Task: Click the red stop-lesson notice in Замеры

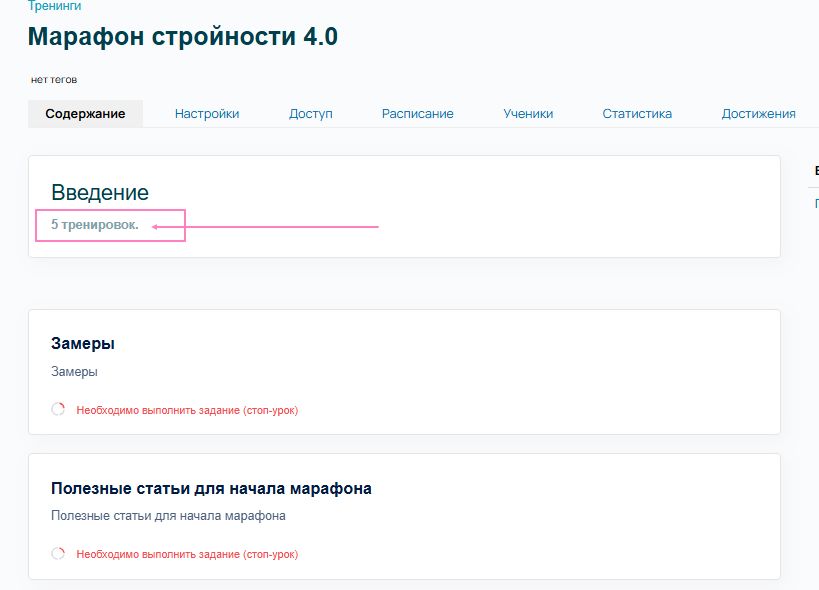Action: point(187,410)
